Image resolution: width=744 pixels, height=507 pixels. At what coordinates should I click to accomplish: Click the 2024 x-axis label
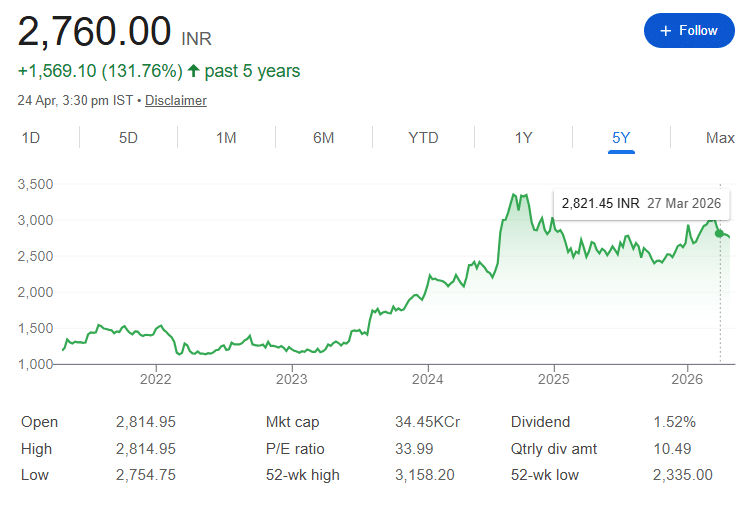[x=427, y=379]
